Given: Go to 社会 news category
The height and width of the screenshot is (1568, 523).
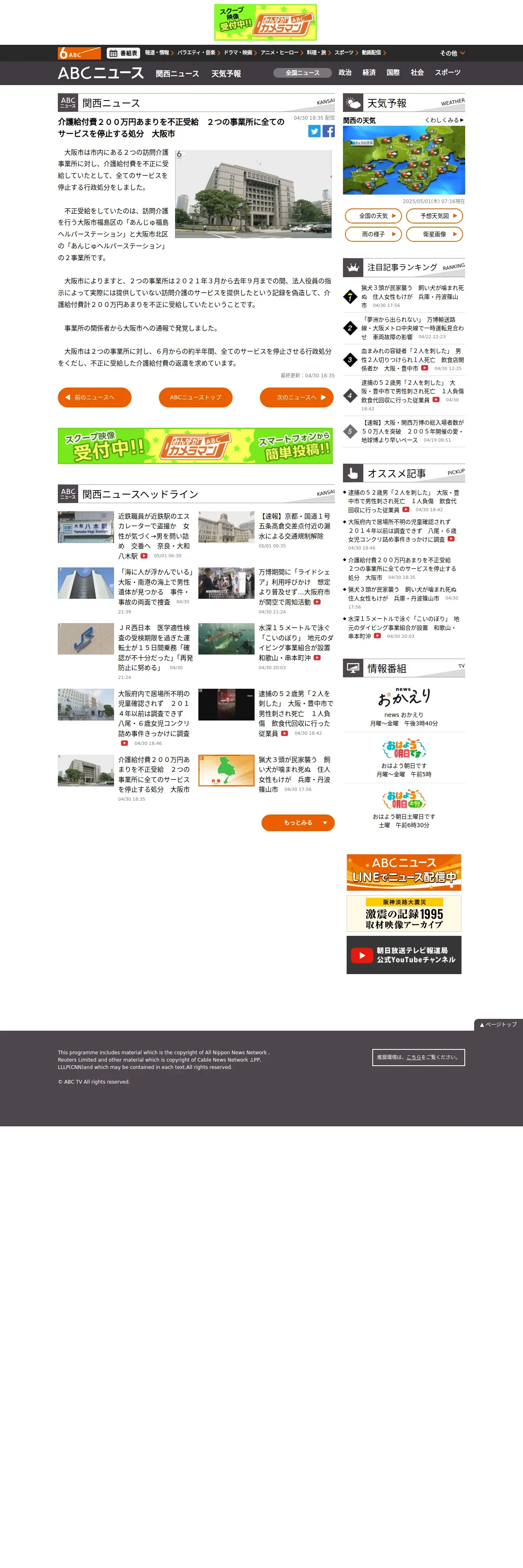Looking at the screenshot, I should [x=417, y=72].
